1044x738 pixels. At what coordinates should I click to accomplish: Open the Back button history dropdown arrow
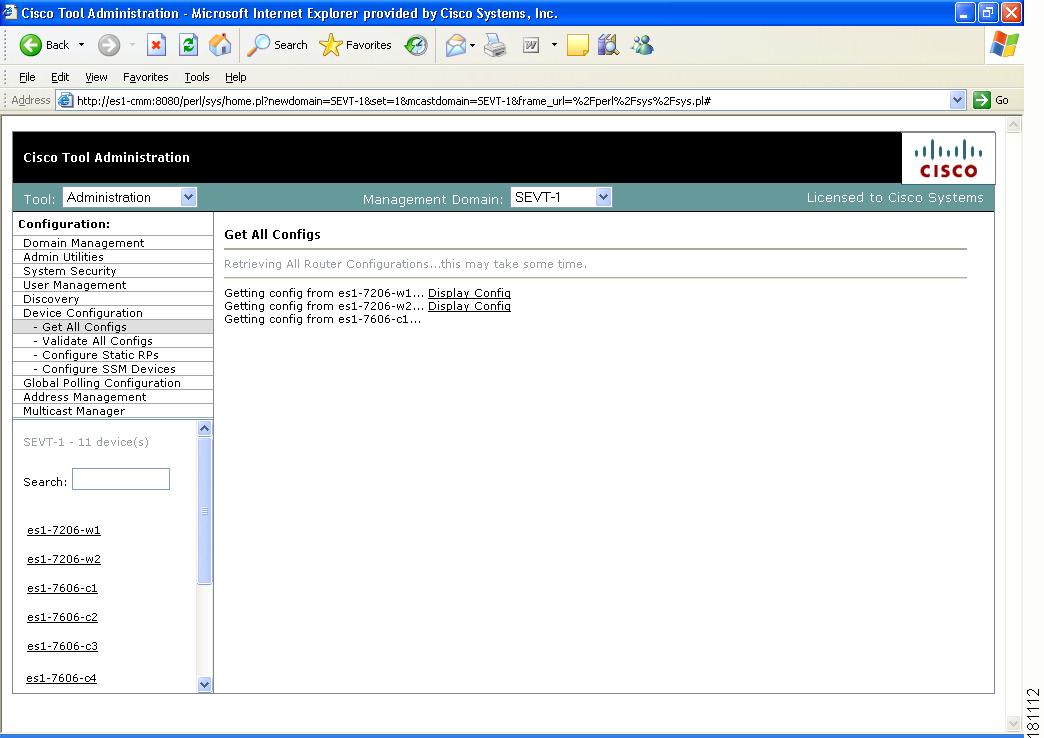click(81, 45)
